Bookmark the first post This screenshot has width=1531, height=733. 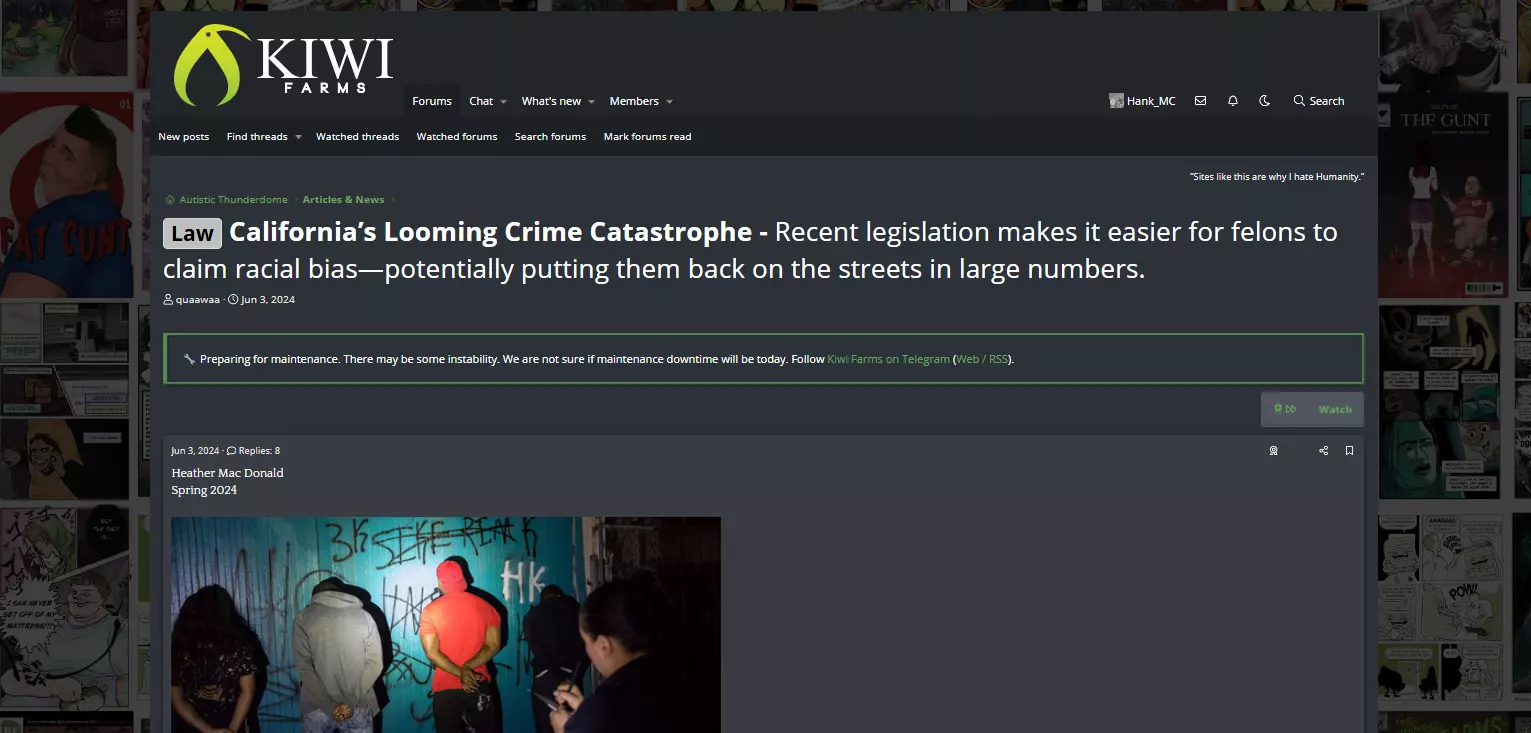[1349, 451]
